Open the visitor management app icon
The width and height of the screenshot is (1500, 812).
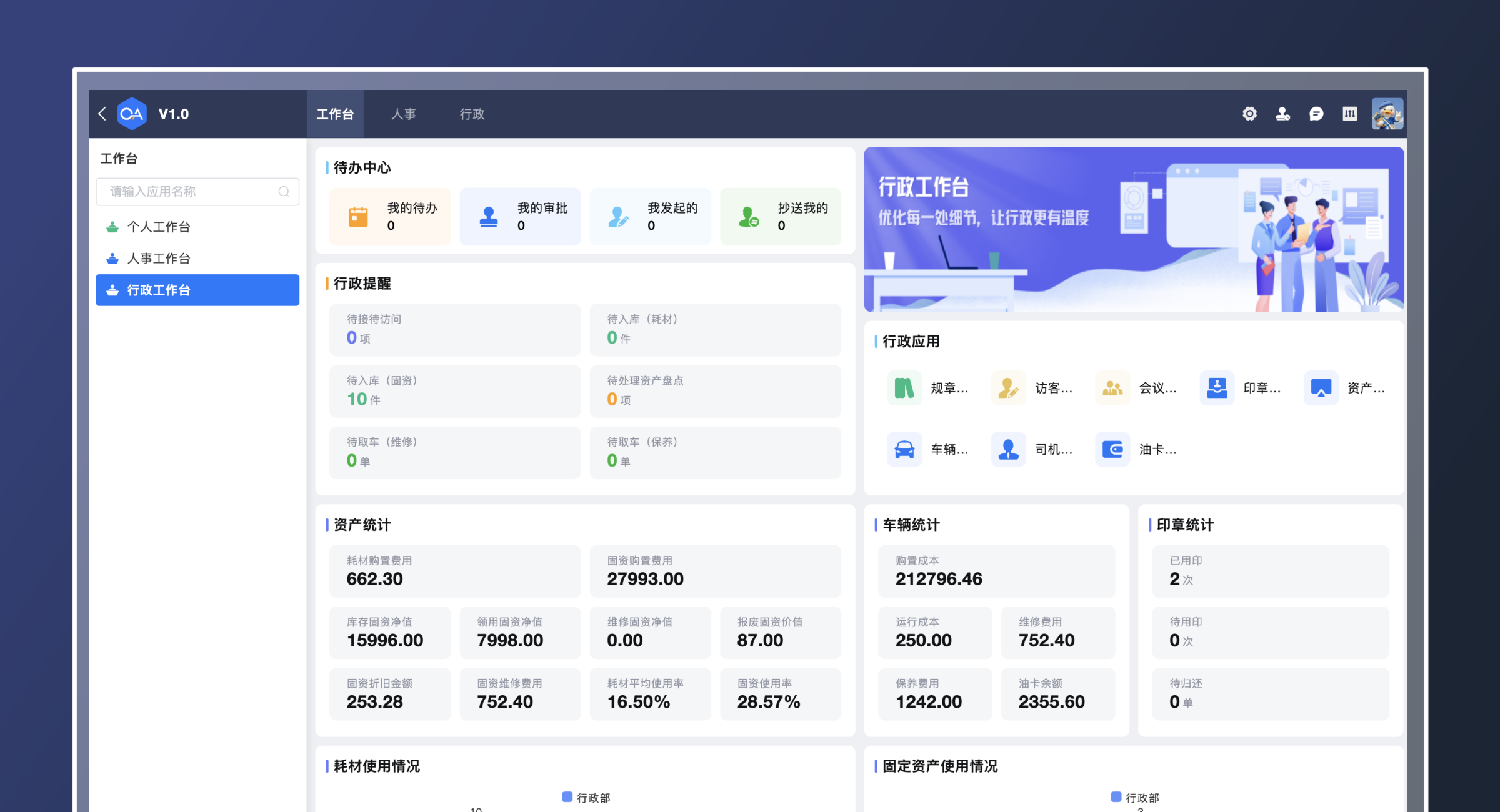[x=1008, y=388]
